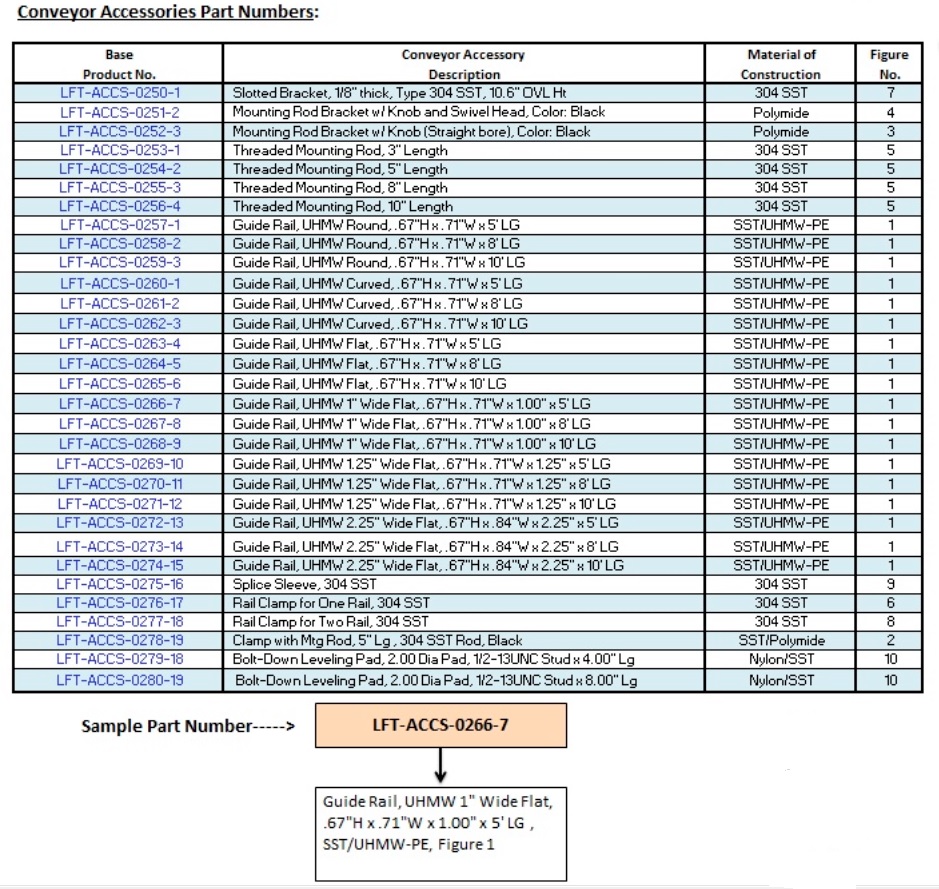The width and height of the screenshot is (939, 889).
Task: Select part number LFT-ACCS-0266-7 in the table
Action: (119, 404)
